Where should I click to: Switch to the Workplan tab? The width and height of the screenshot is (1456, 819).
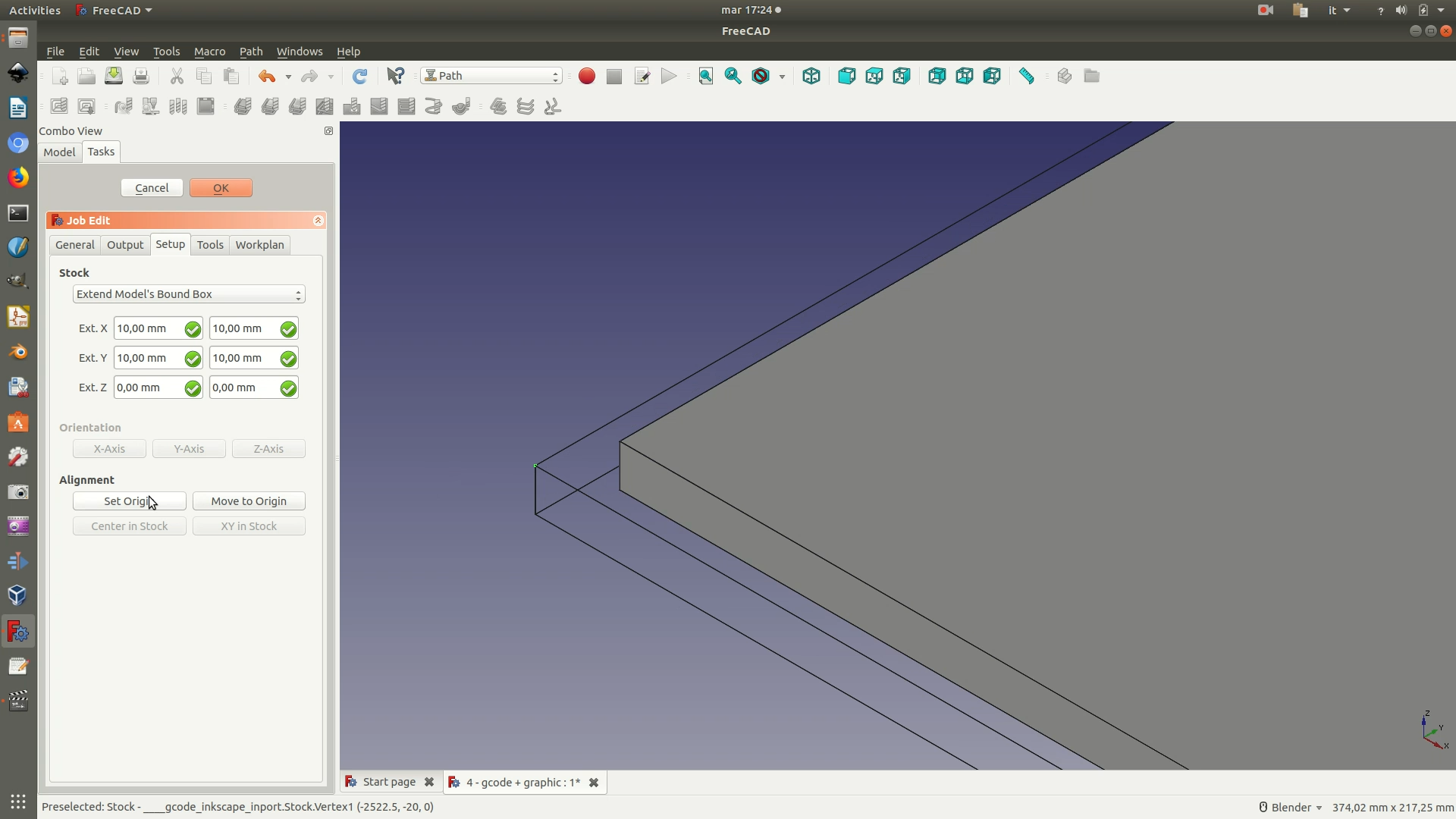tap(259, 245)
